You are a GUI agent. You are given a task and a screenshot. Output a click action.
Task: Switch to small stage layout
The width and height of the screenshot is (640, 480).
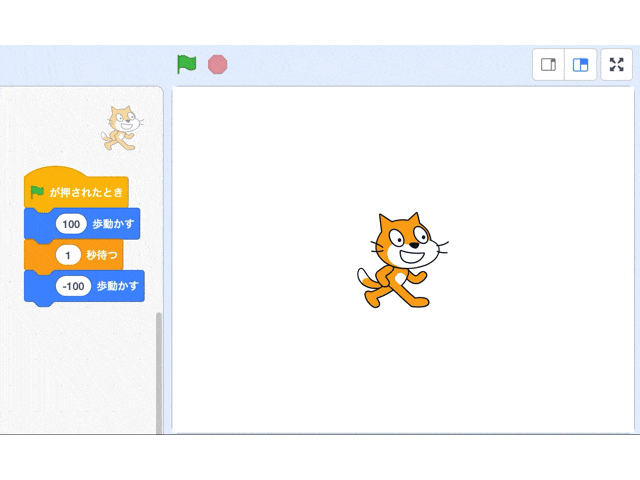tap(548, 64)
